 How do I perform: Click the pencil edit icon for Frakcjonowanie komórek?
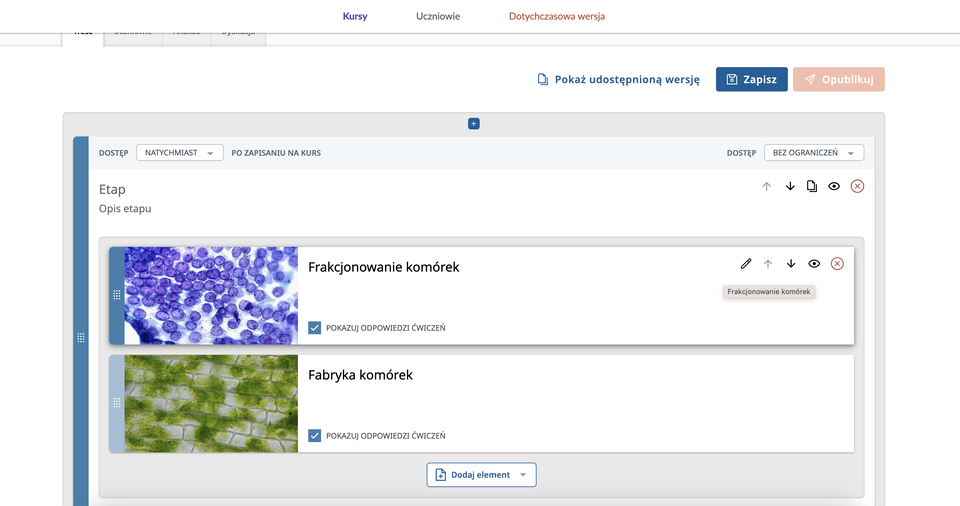[745, 264]
